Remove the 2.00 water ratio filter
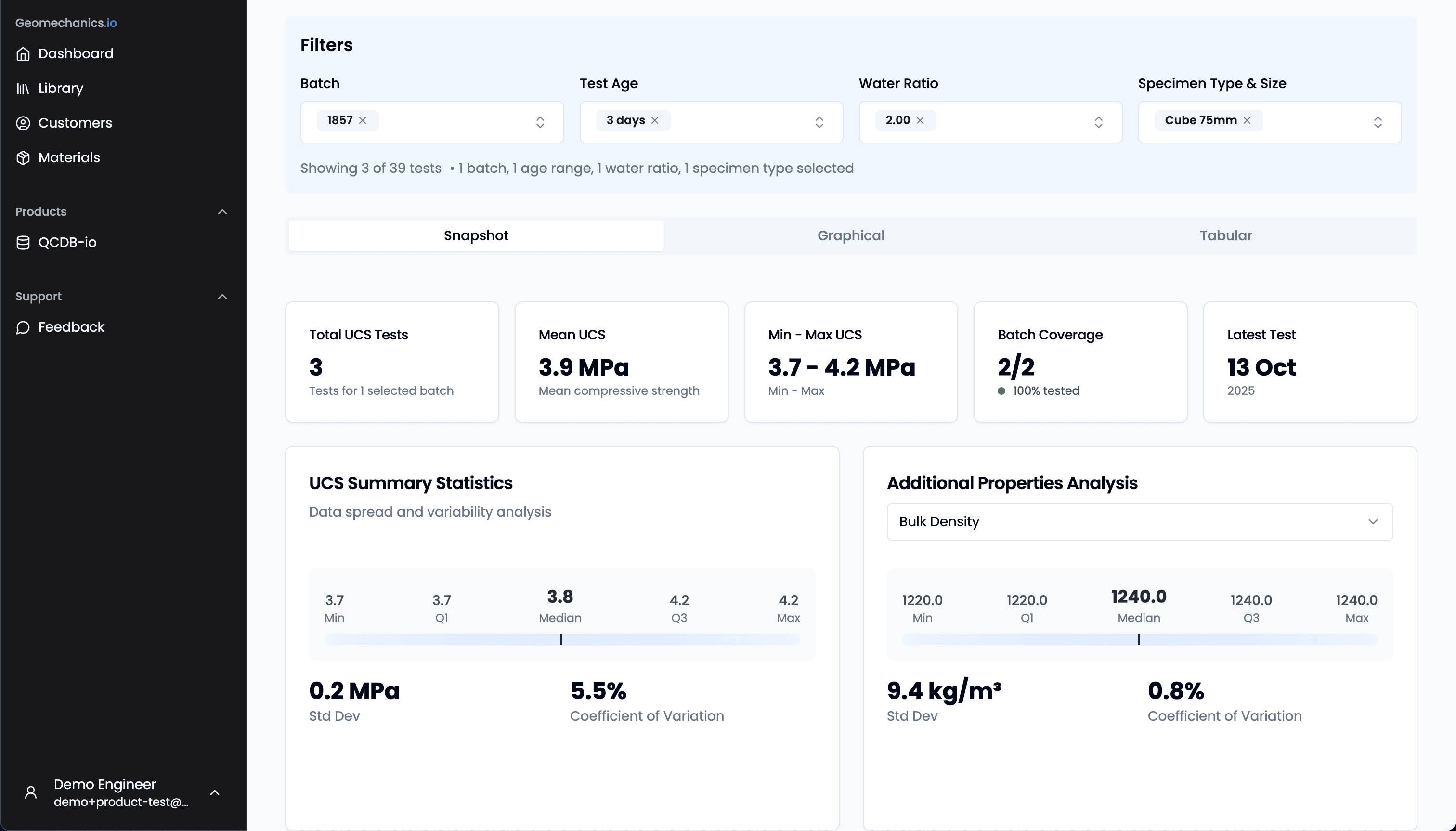Image resolution: width=1456 pixels, height=831 pixels. pos(920,120)
